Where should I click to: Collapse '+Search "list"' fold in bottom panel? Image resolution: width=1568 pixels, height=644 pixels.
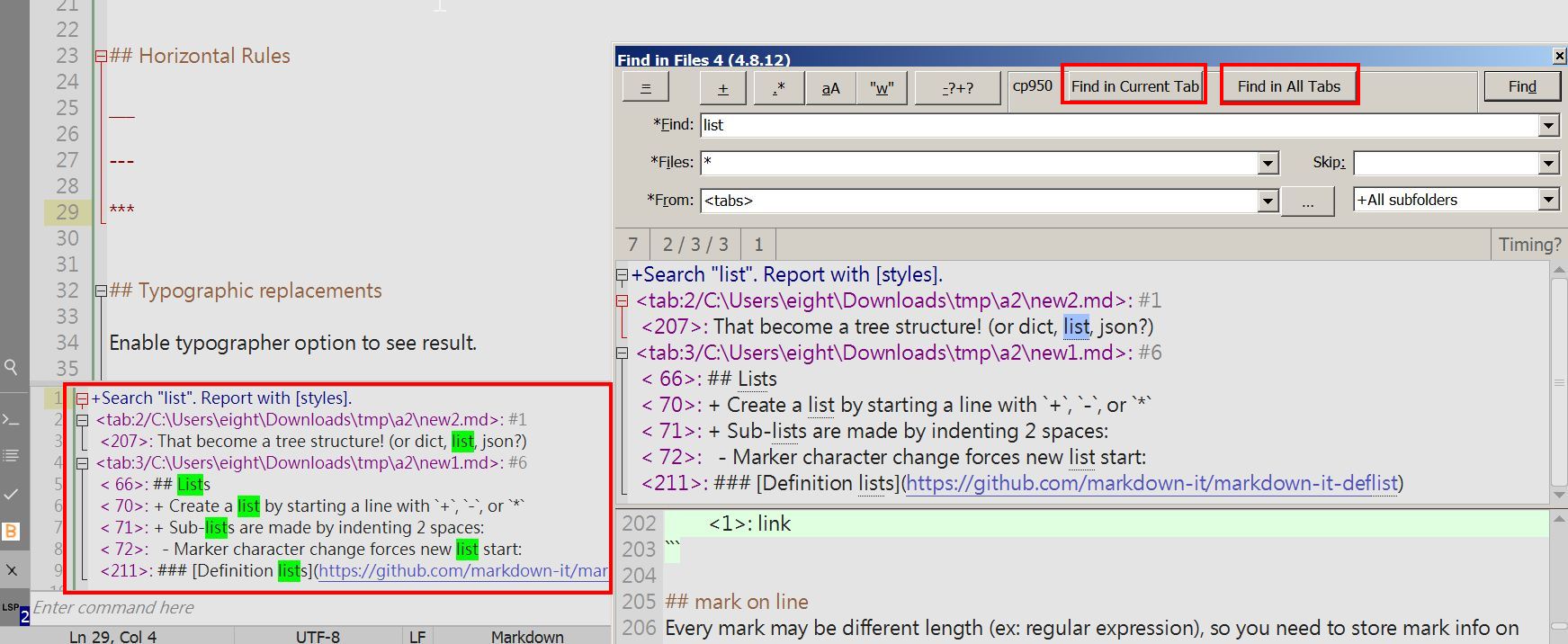tap(82, 398)
